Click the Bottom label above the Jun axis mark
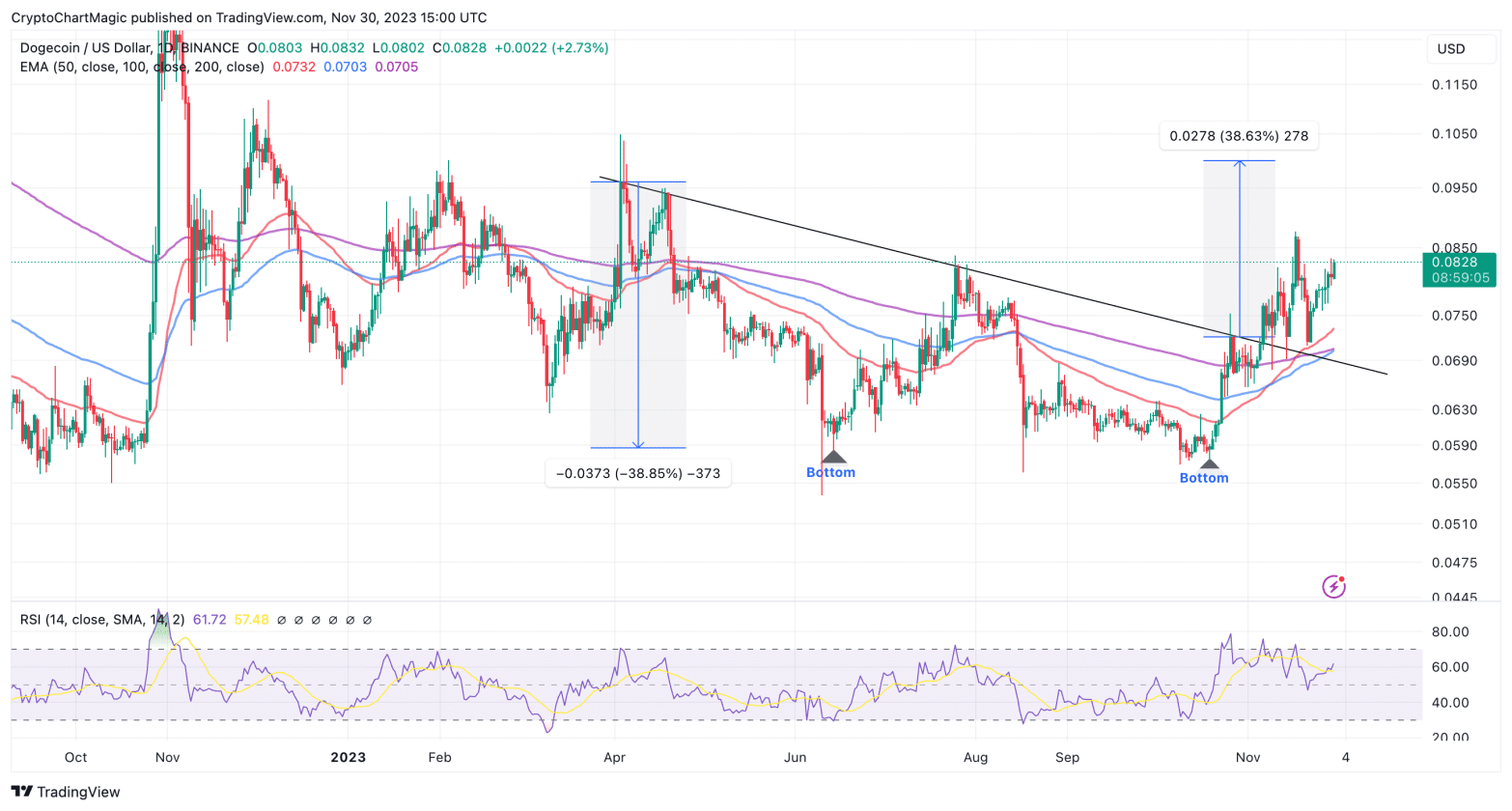This screenshot has height=811, width=1512. pyautogui.click(x=830, y=472)
